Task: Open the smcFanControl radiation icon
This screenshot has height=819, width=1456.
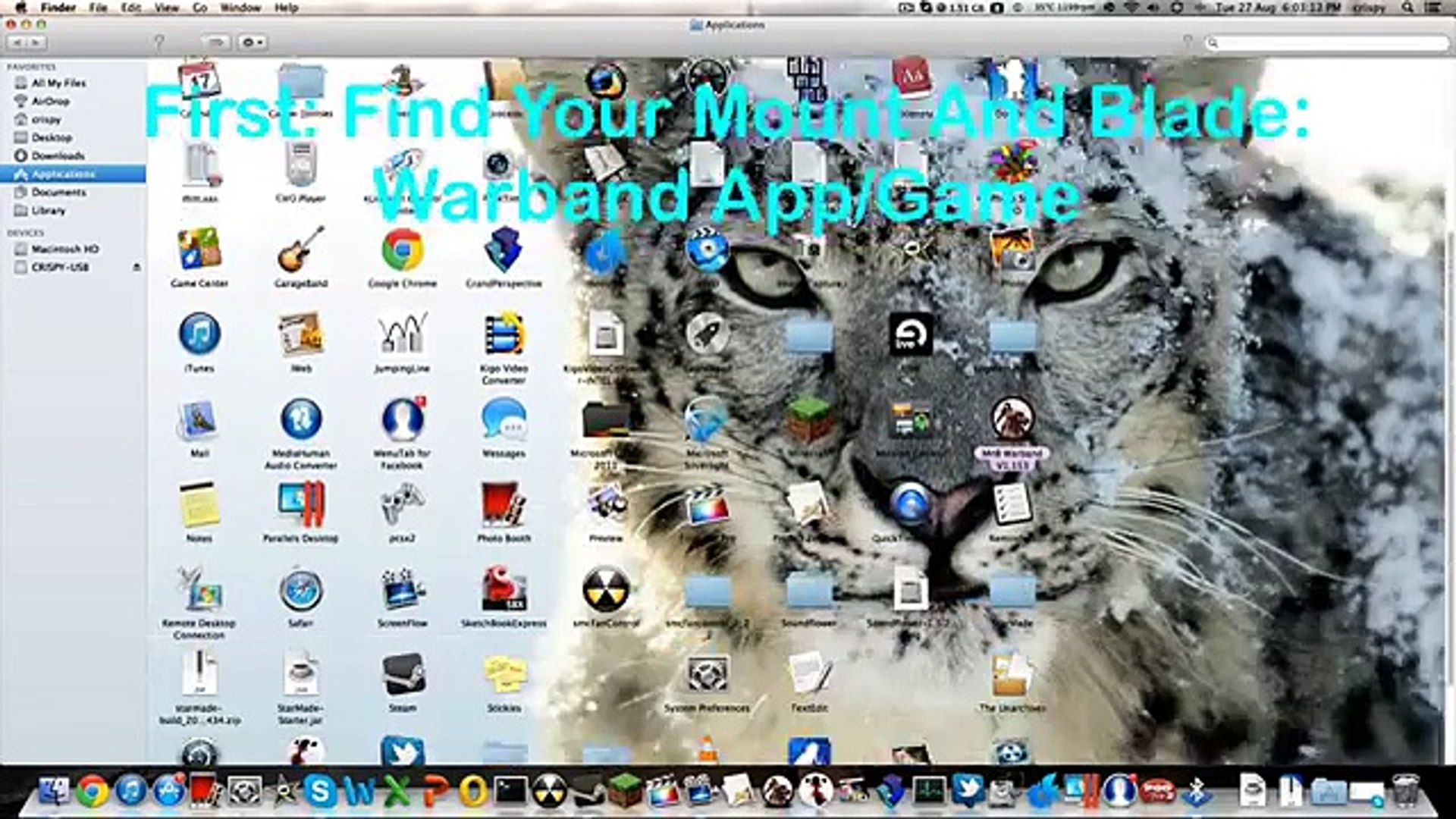Action: (605, 589)
